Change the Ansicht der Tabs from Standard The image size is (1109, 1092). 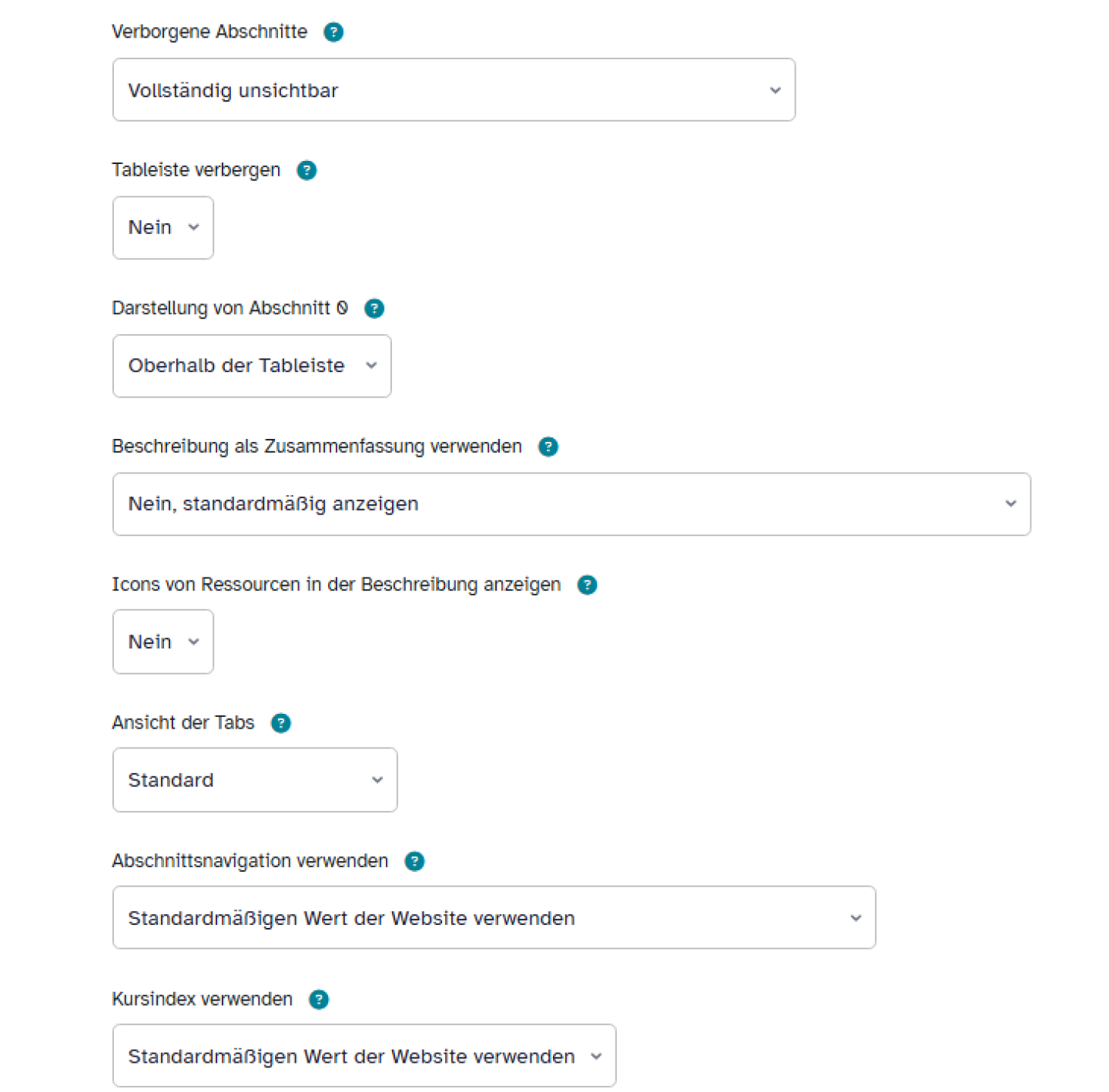click(254, 779)
